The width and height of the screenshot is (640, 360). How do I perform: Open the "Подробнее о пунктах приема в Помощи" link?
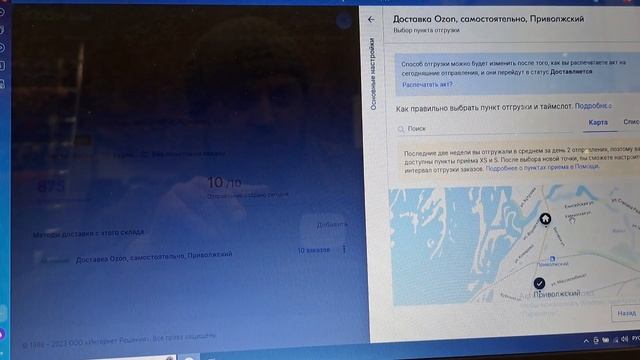pyautogui.click(x=542, y=167)
